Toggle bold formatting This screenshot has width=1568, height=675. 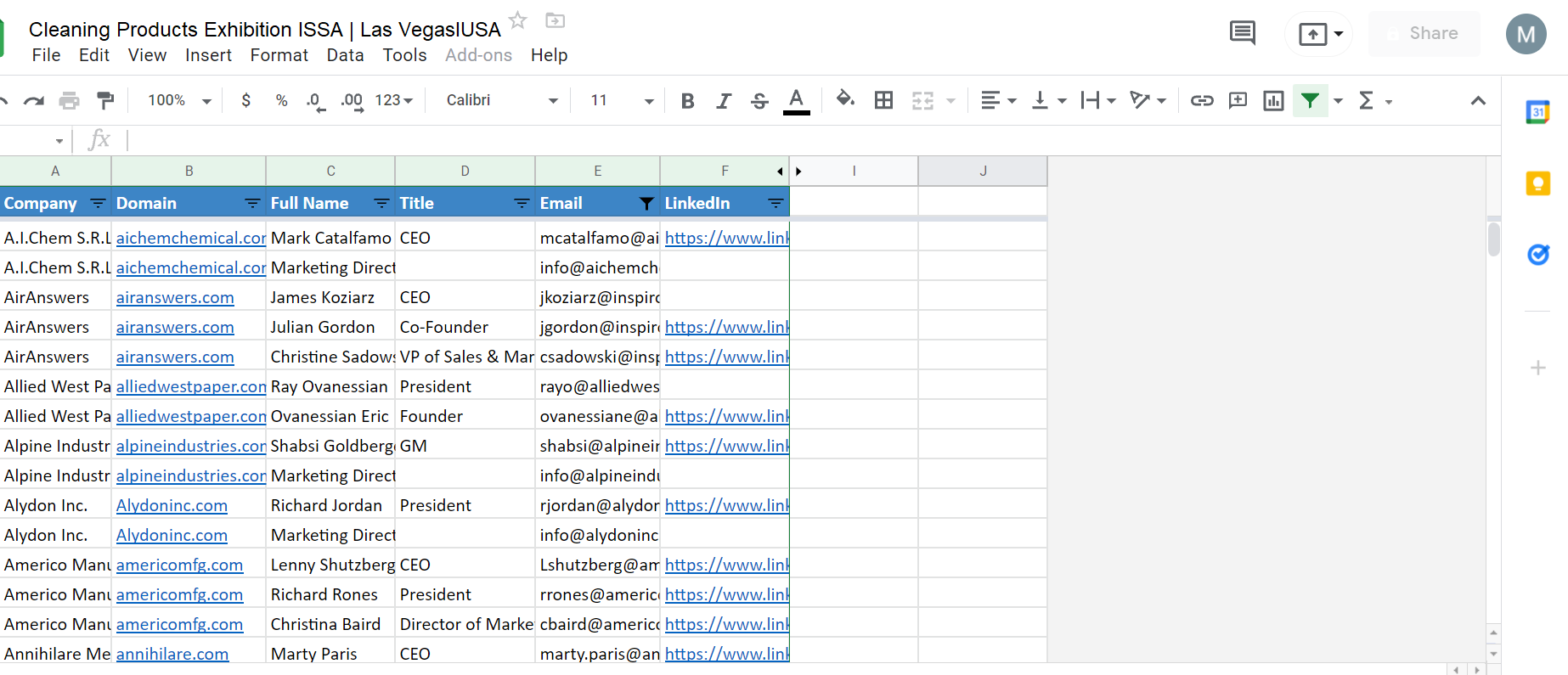688,101
